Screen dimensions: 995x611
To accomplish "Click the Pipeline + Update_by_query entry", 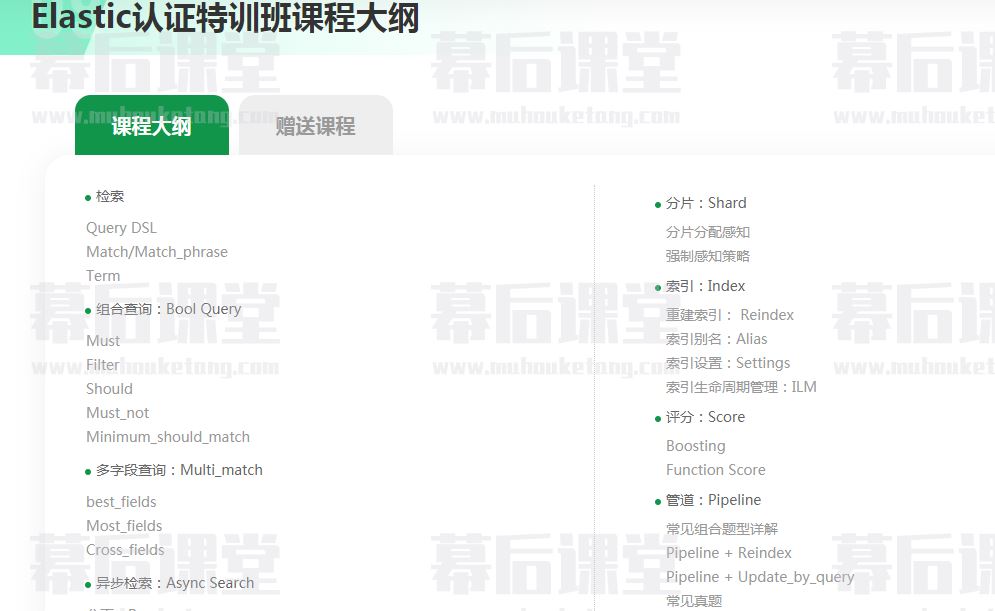I will pyautogui.click(x=760, y=577).
